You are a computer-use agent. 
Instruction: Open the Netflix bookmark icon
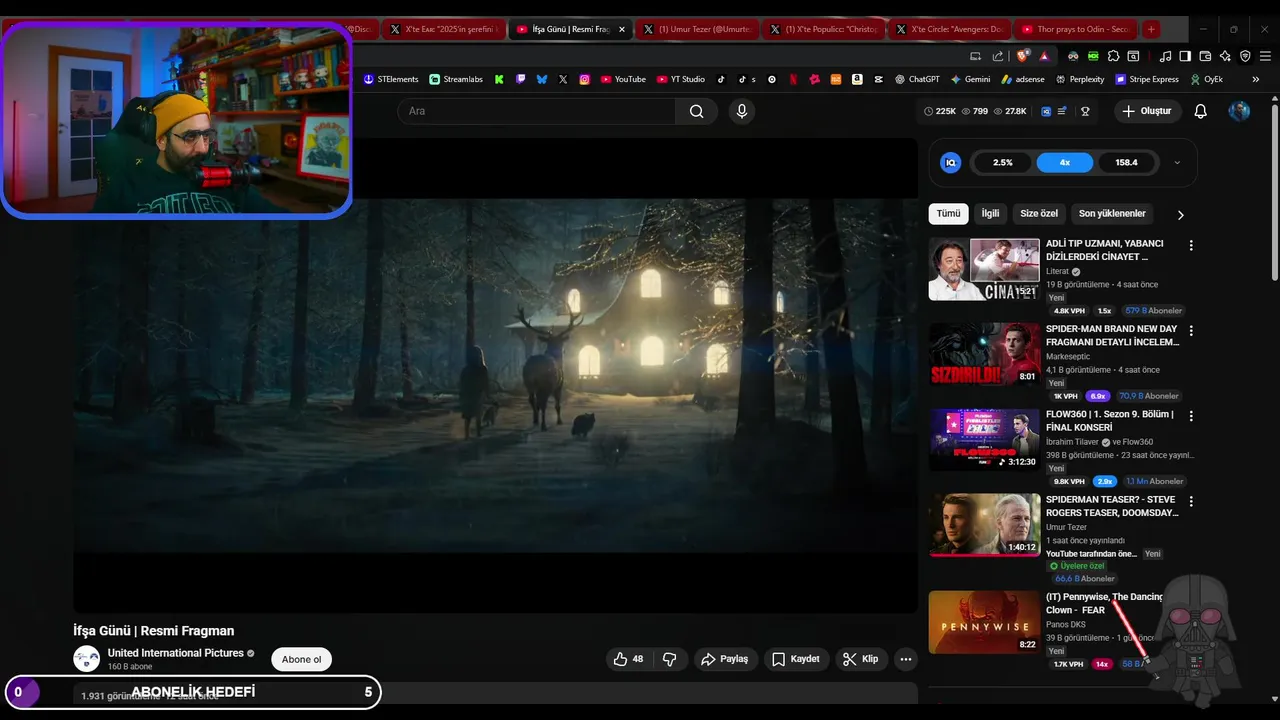[793, 79]
